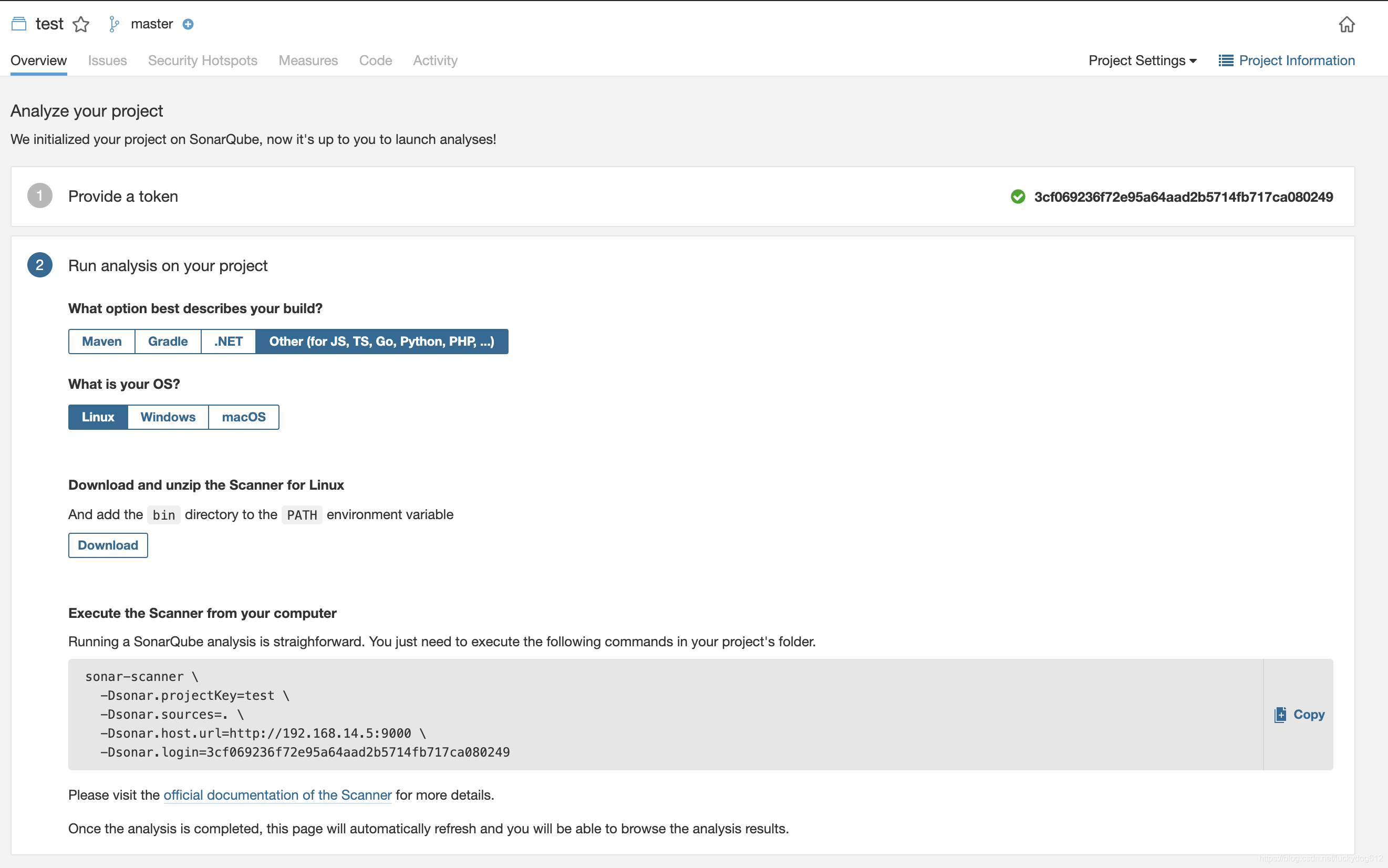
Task: Open official documentation of the Scanner link
Action: 278,794
